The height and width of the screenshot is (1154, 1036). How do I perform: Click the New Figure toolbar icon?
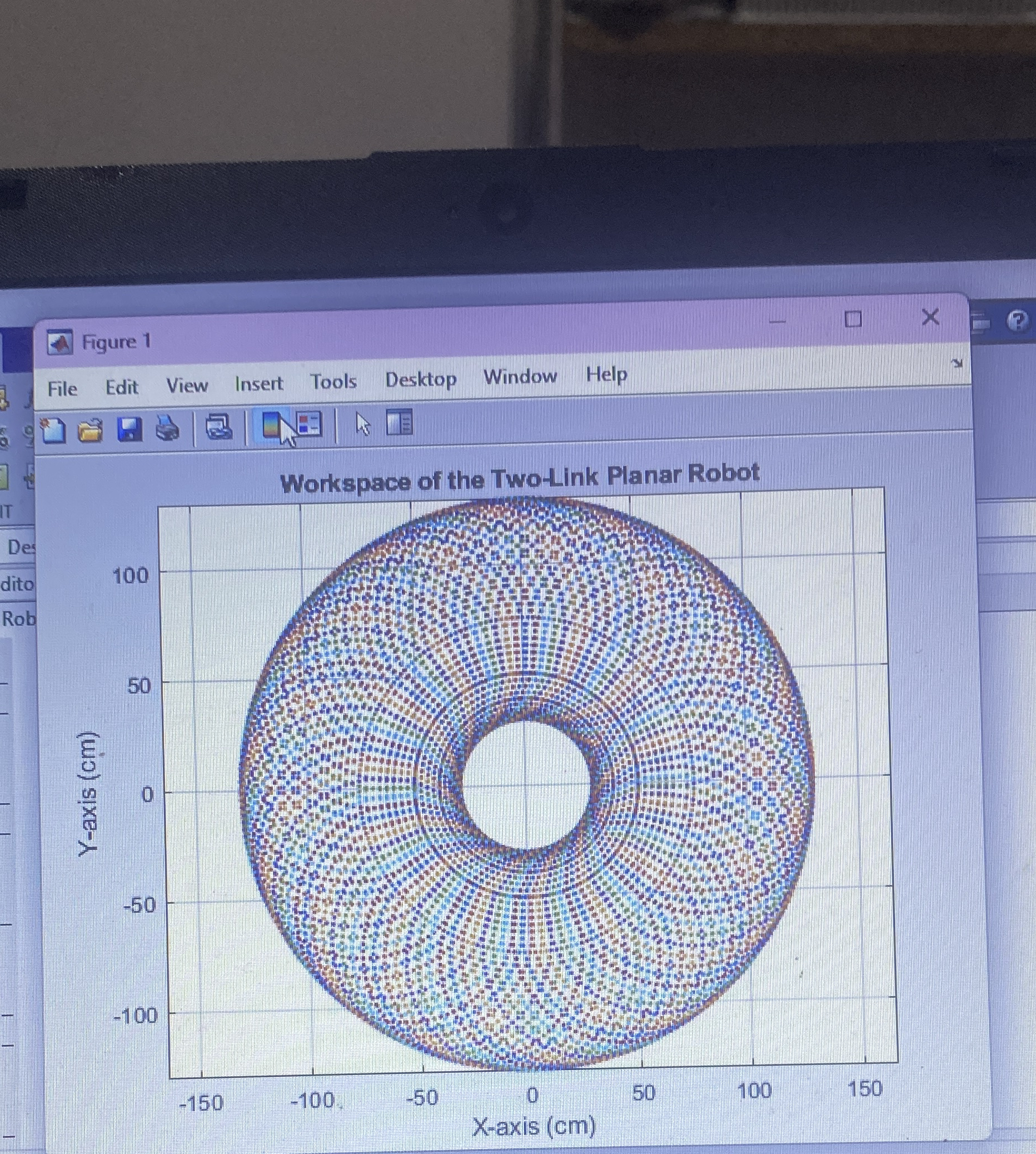[53, 430]
